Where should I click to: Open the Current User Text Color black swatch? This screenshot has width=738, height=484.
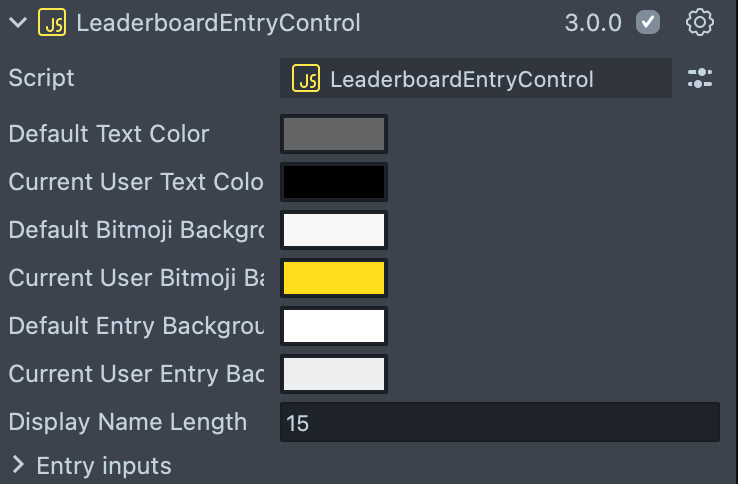pos(334,182)
